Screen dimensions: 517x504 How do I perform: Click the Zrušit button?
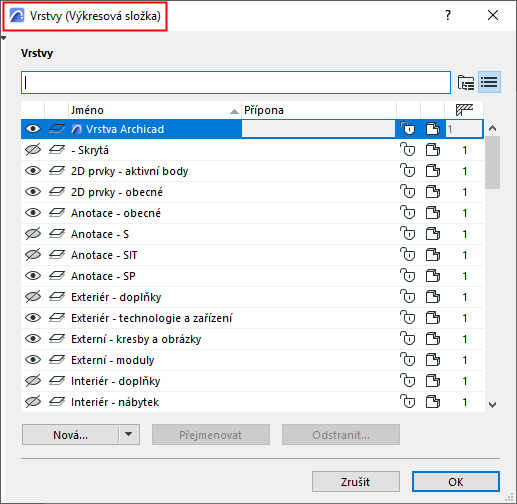(356, 482)
